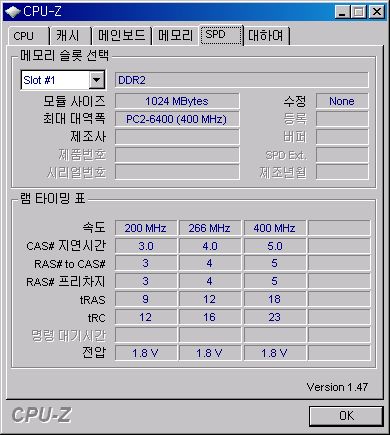Viewport: 390px width, 435px height.
Task: Click the 메모리 슬롯 선택 group title
Action: click(x=64, y=55)
